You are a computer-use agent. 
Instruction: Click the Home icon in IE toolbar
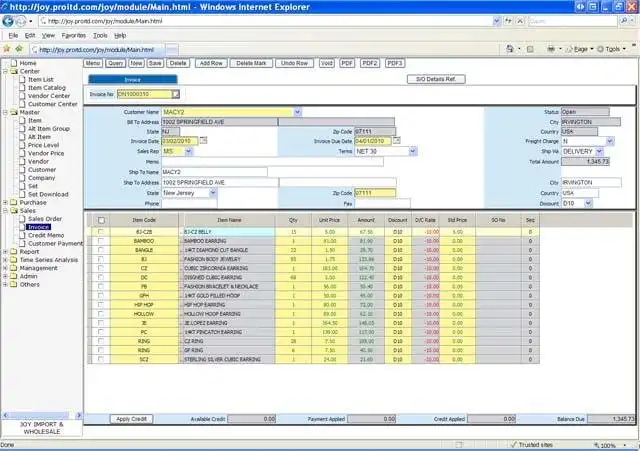point(510,49)
